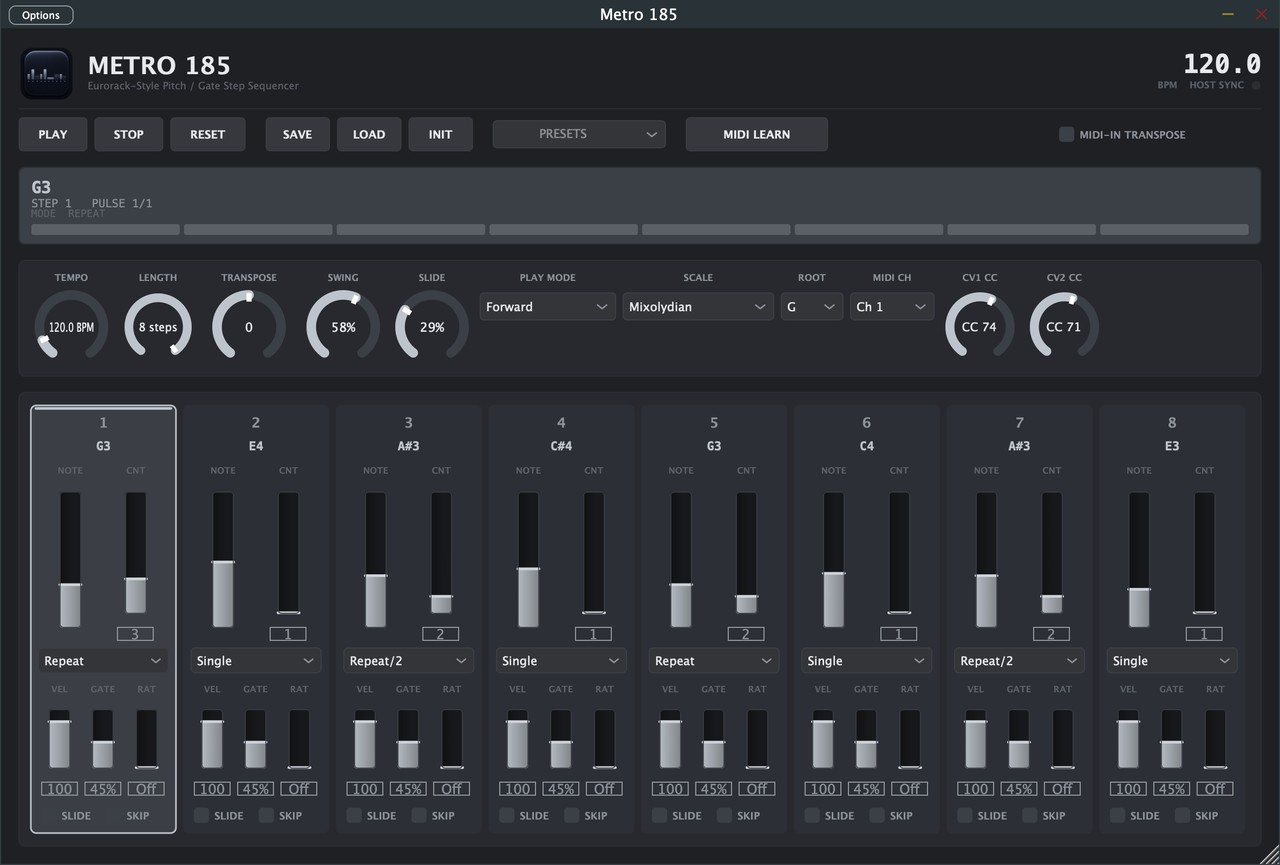1280x865 pixels.
Task: Click the Metro 185 app logo icon
Action: [x=46, y=74]
